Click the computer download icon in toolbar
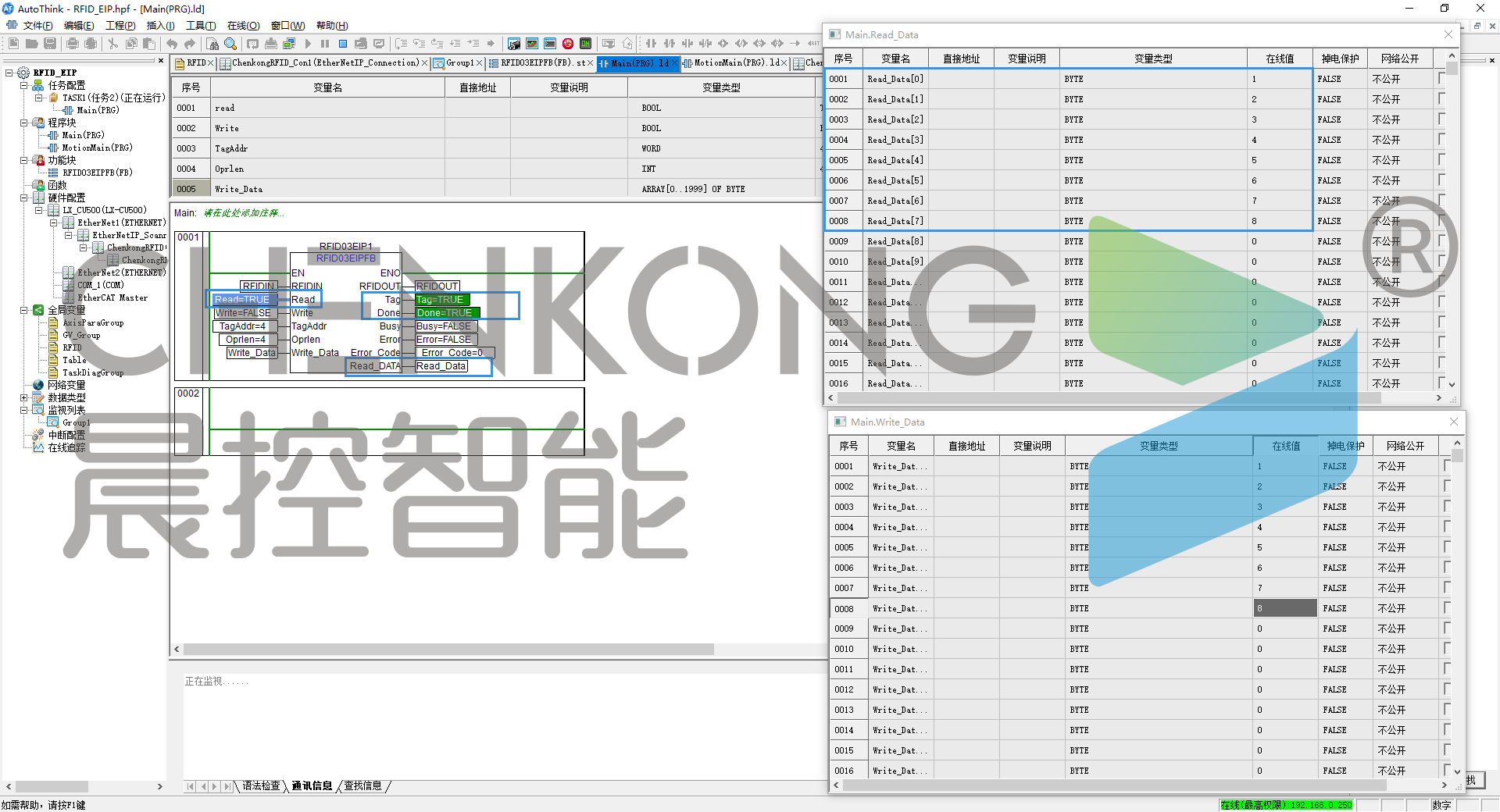Image resolution: width=1500 pixels, height=812 pixels. (x=289, y=44)
